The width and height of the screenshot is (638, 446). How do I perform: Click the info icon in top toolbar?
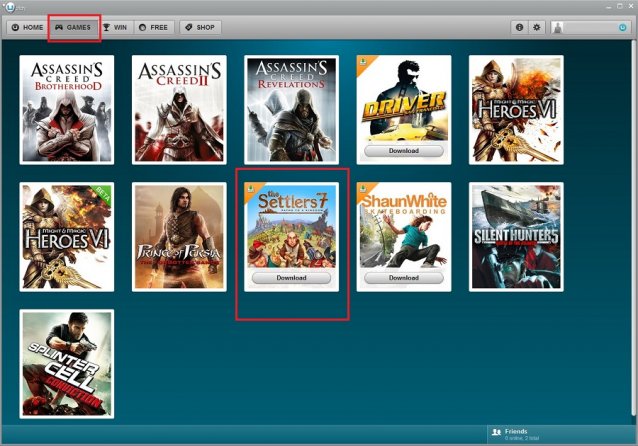(x=520, y=27)
